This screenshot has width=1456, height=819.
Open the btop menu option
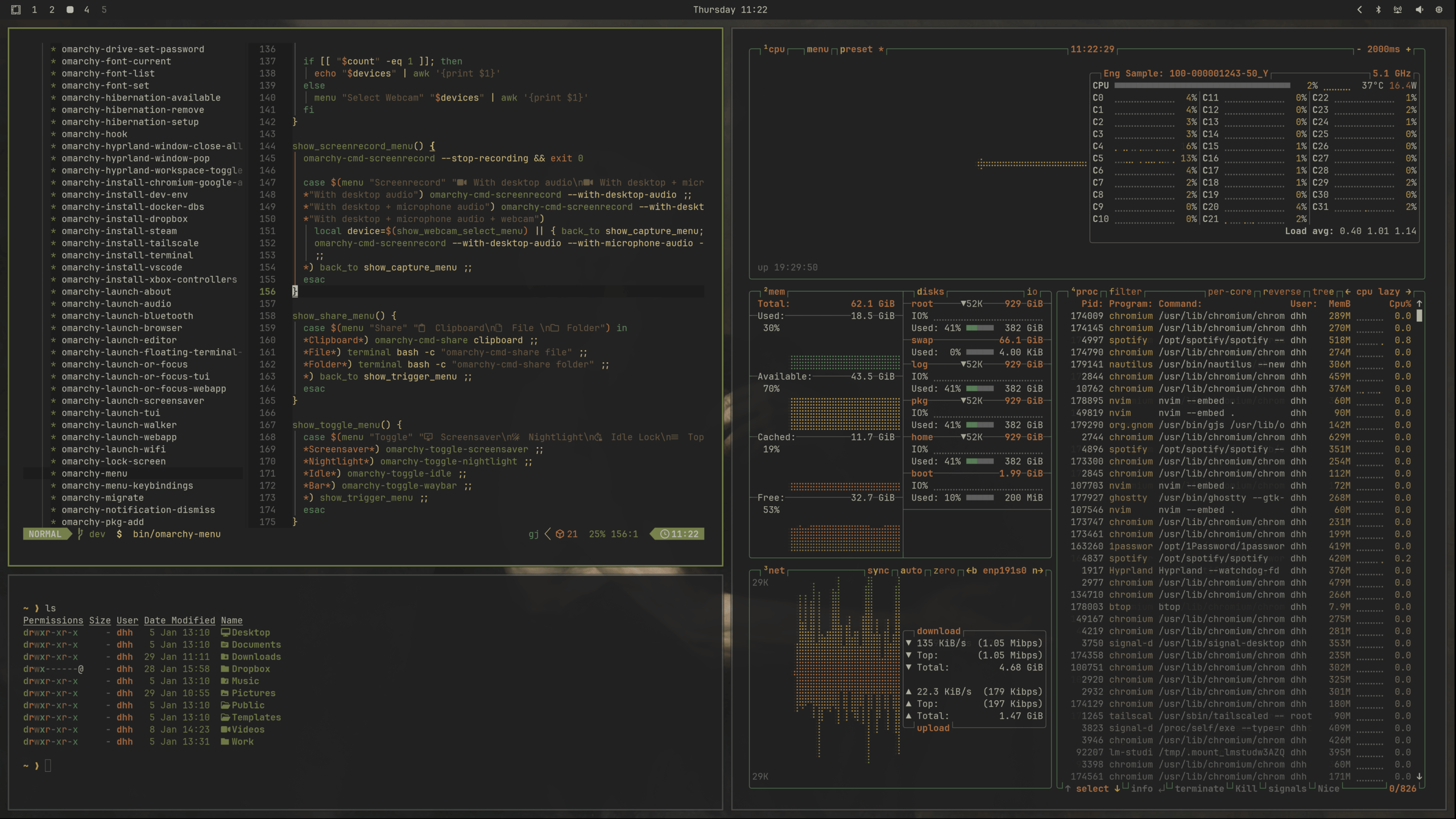click(817, 49)
